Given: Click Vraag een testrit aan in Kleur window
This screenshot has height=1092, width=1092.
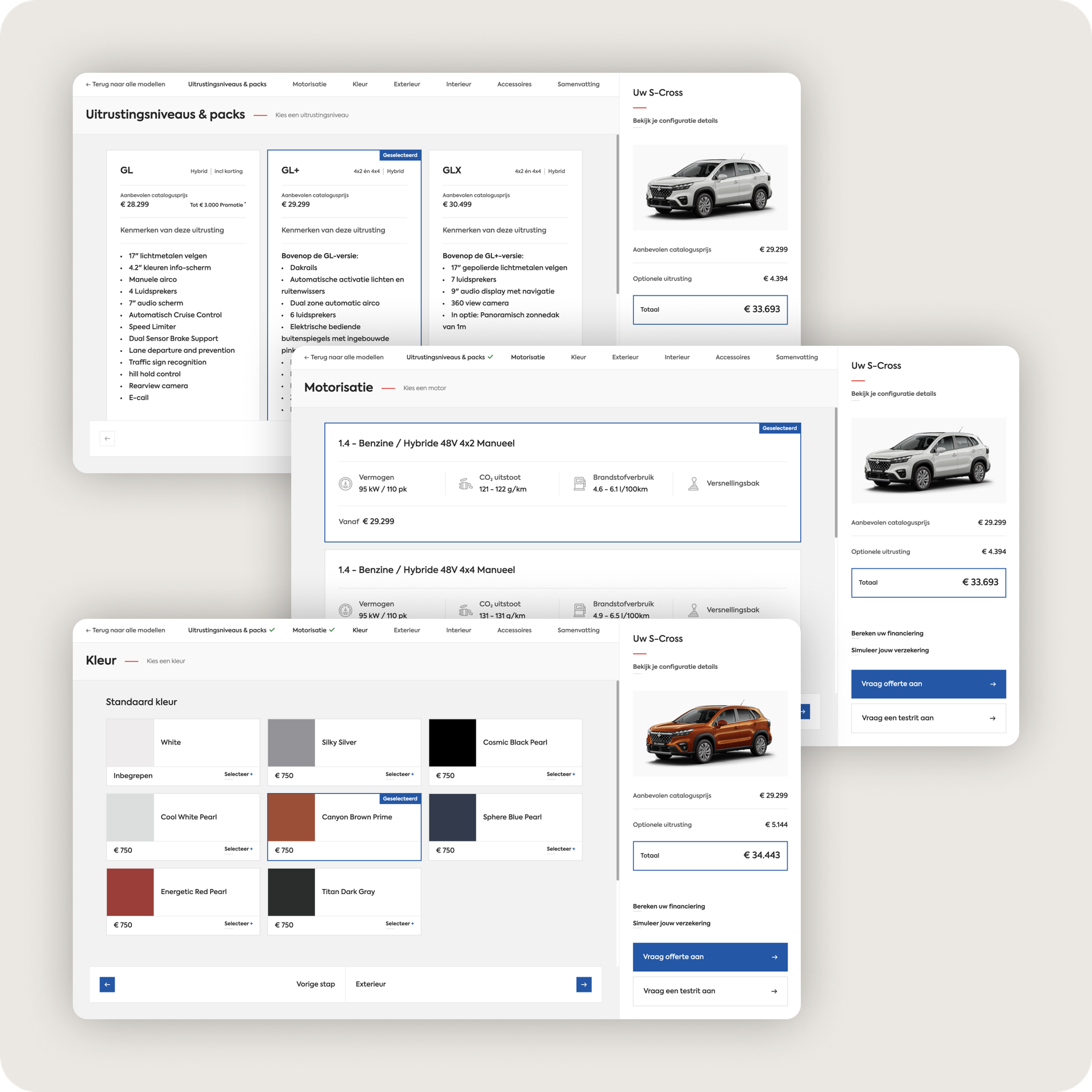Looking at the screenshot, I should pos(710,991).
